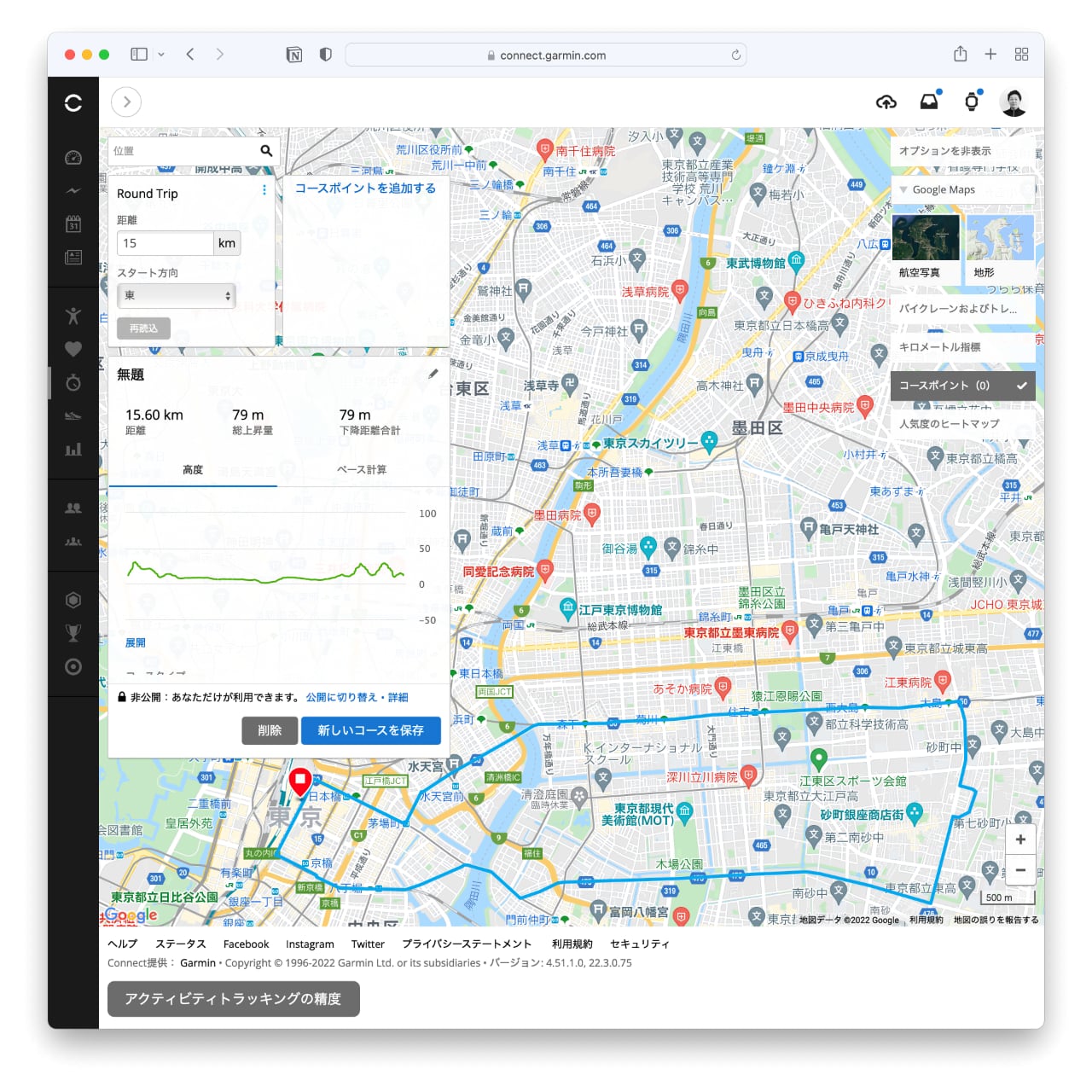Open the Google Maps provider dropdown
Viewport: 1092px width, 1092px height.
click(x=962, y=189)
